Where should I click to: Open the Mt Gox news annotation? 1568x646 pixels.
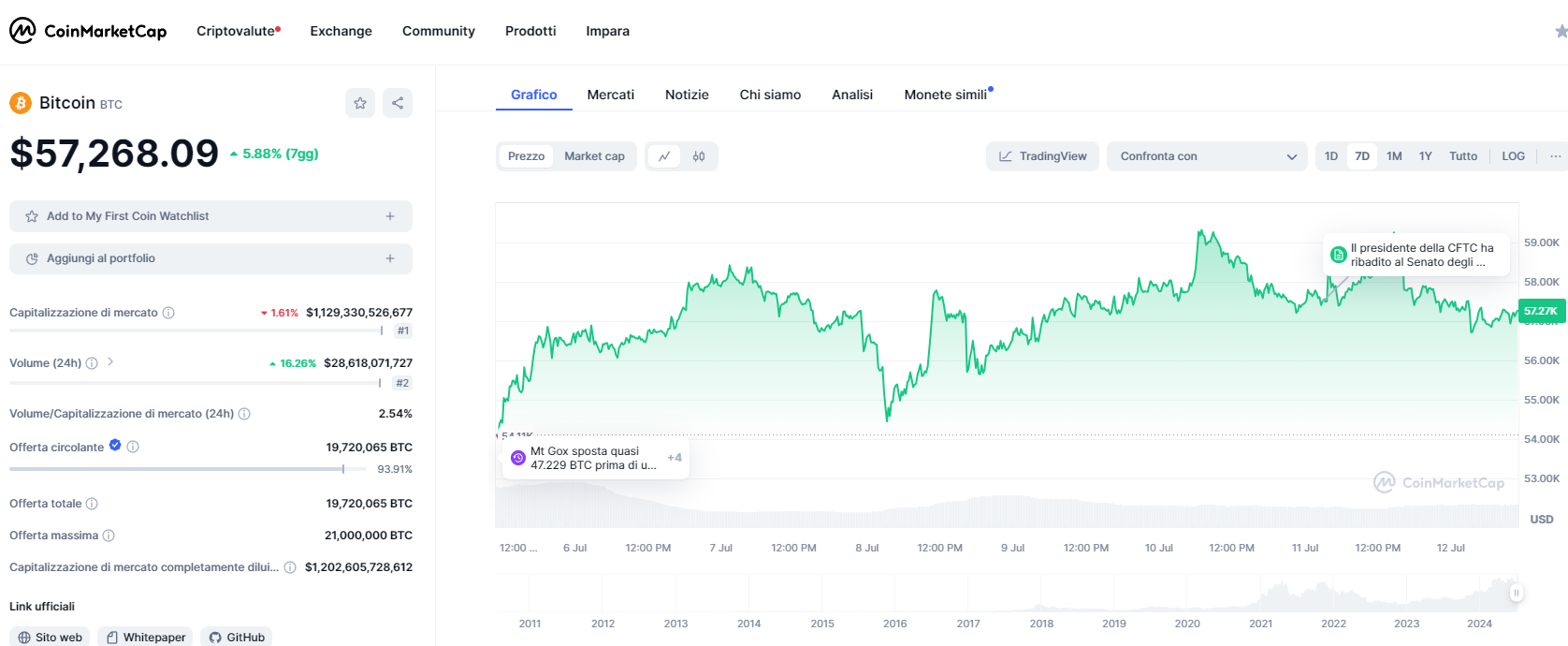(596, 458)
